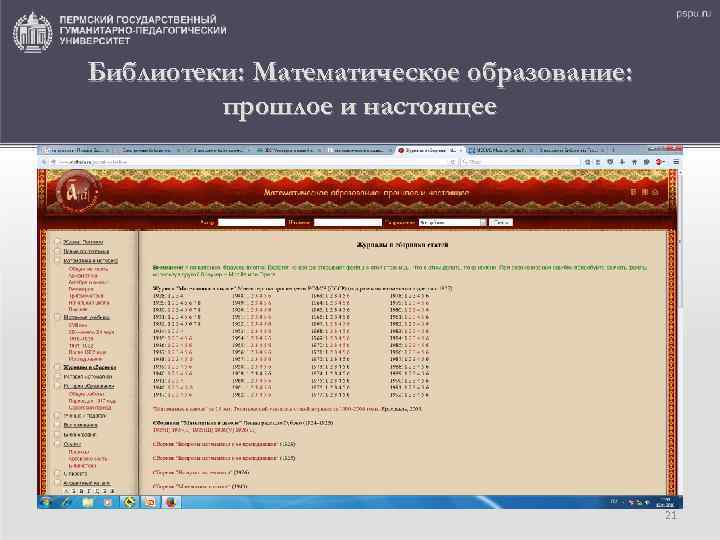Image resolution: width=720 pixels, height=540 pixels.
Task: Click the title search field on the site
Action: (x=348, y=222)
